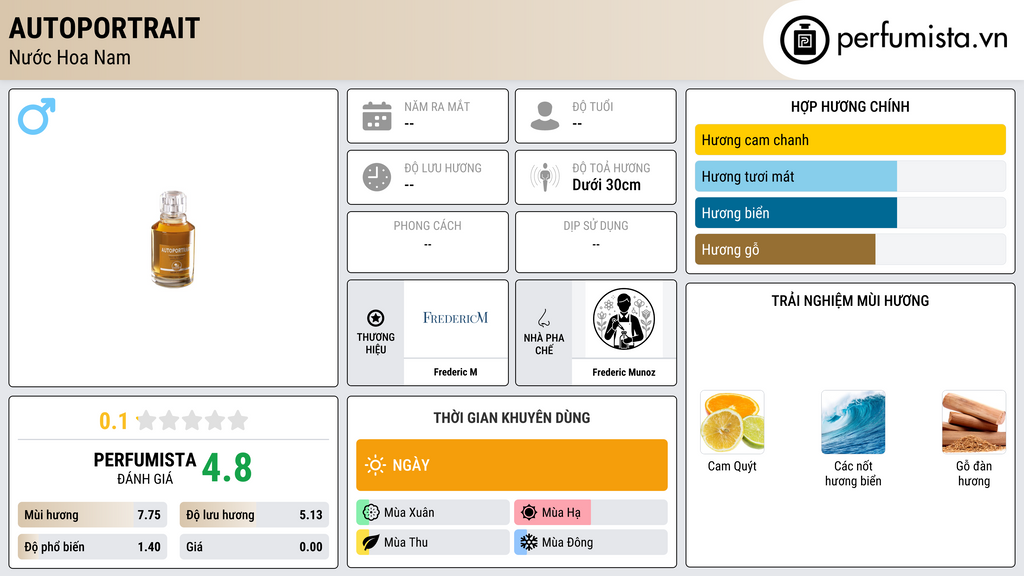Image resolution: width=1024 pixels, height=576 pixels.
Task: Click the Gỗ đàn hương note label
Action: [974, 473]
